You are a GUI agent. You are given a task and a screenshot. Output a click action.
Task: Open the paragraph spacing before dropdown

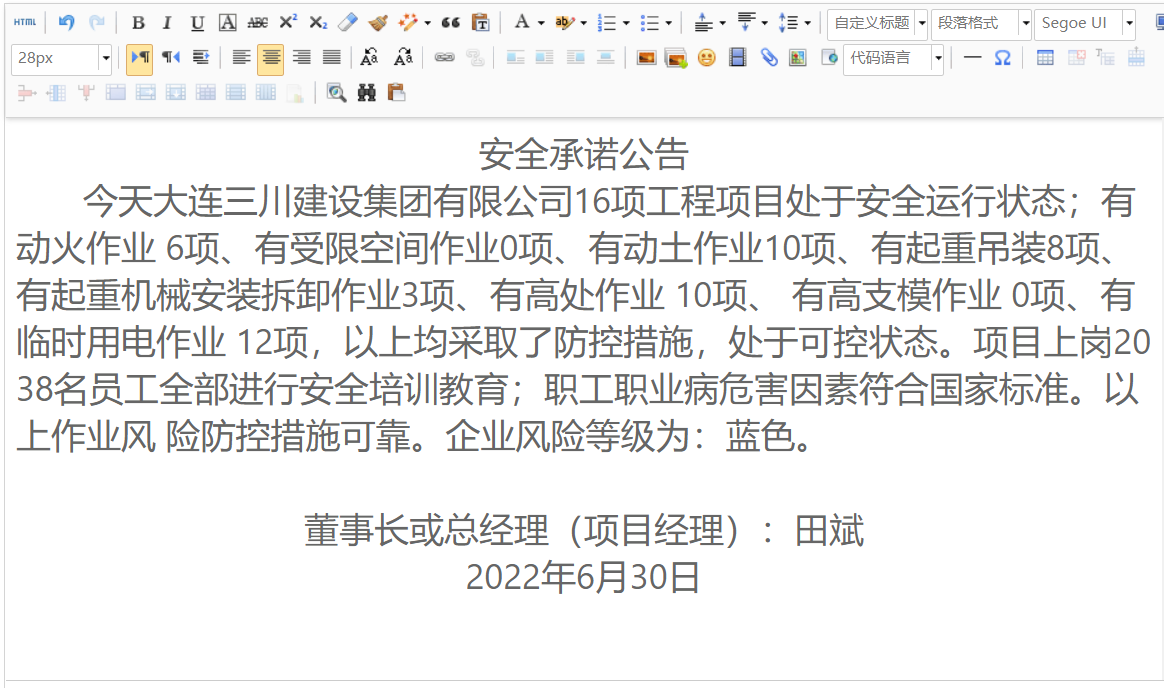point(722,23)
